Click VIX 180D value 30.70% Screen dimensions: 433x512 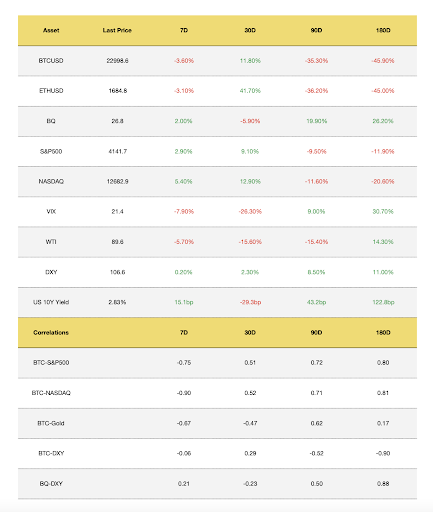pos(383,211)
